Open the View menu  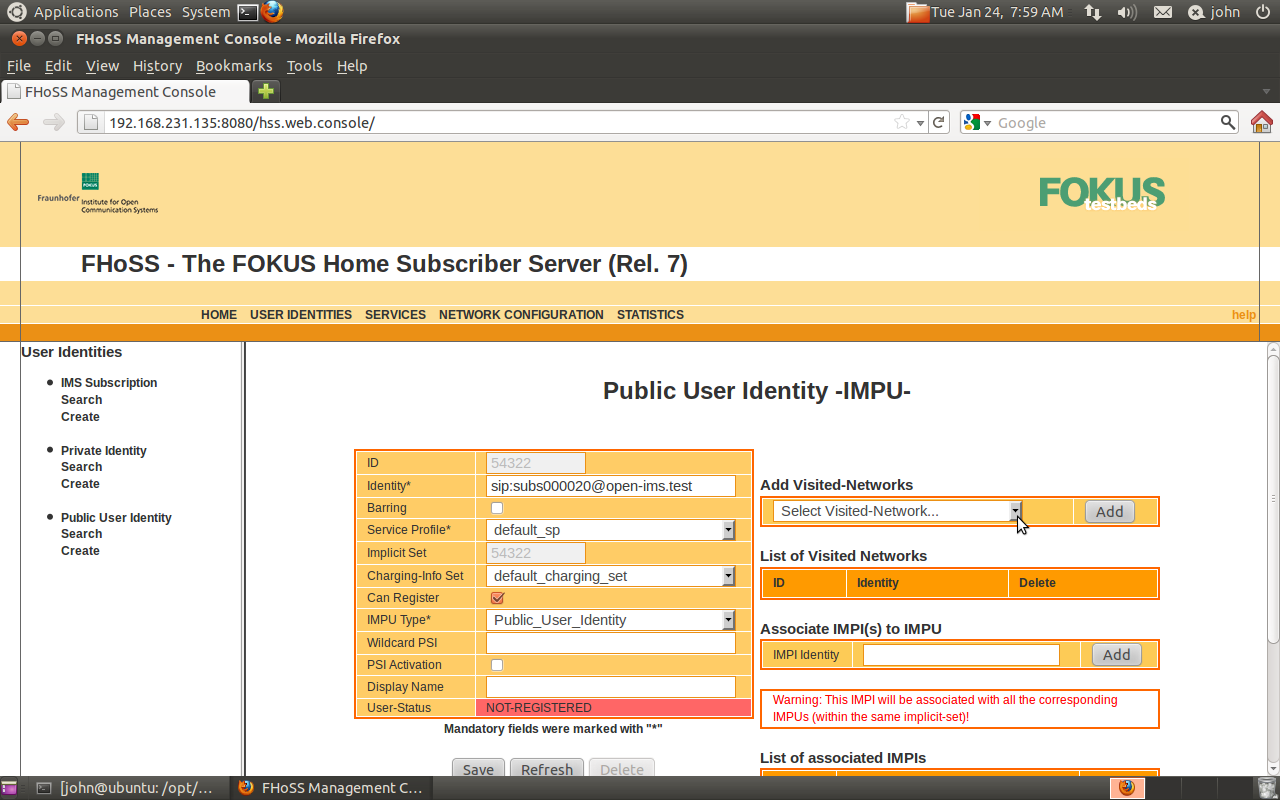click(x=102, y=66)
